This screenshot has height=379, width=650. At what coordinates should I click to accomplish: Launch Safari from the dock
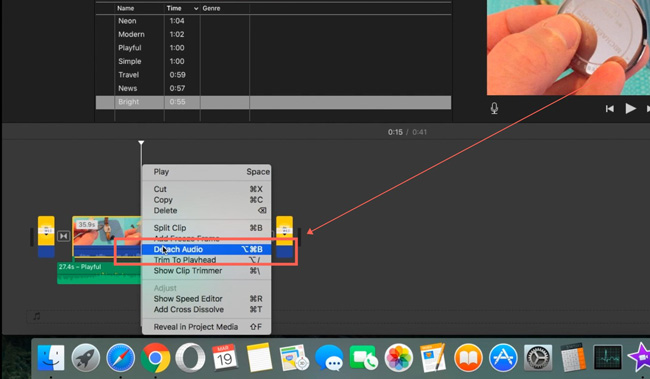tap(121, 358)
